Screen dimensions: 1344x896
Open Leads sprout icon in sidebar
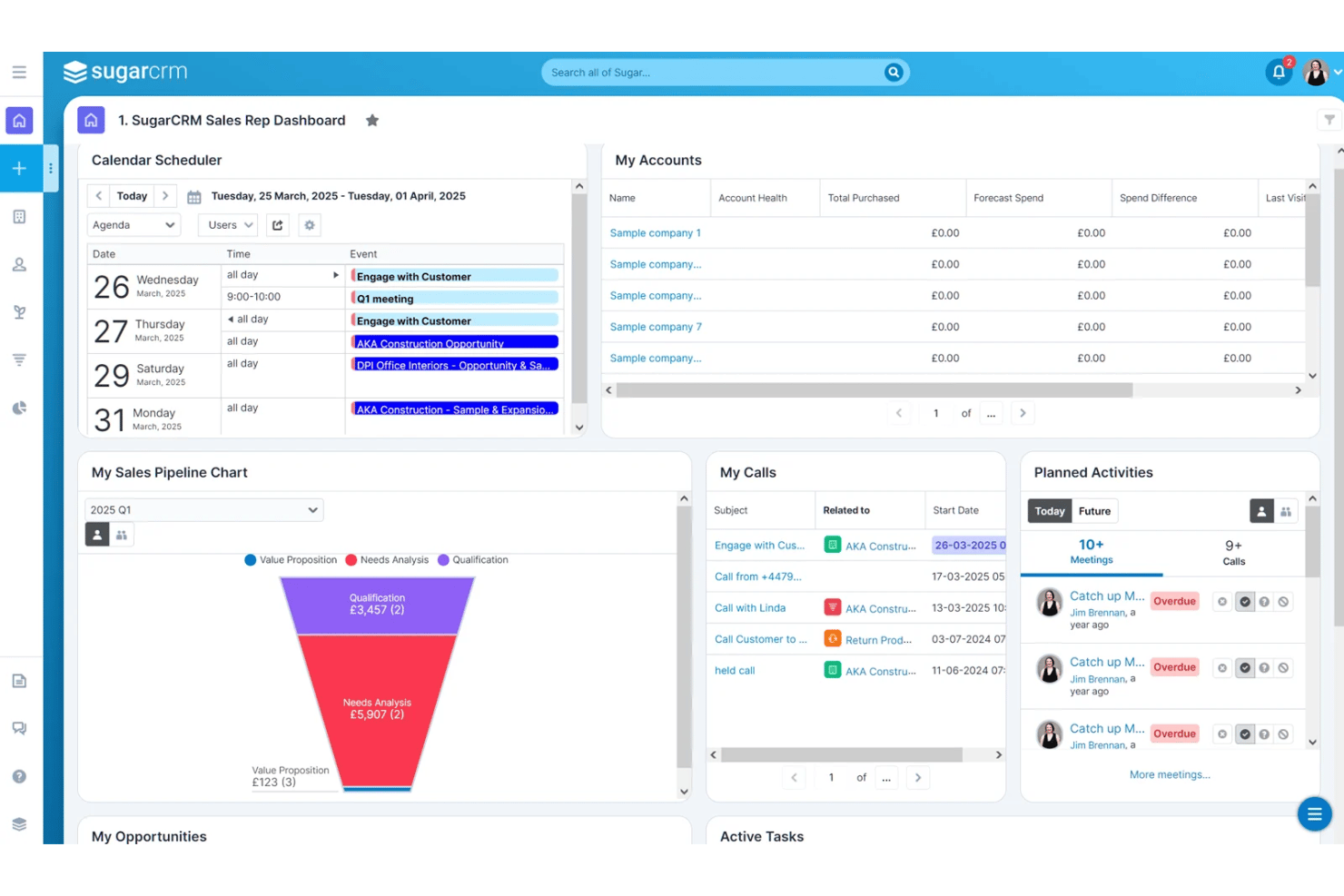[19, 312]
